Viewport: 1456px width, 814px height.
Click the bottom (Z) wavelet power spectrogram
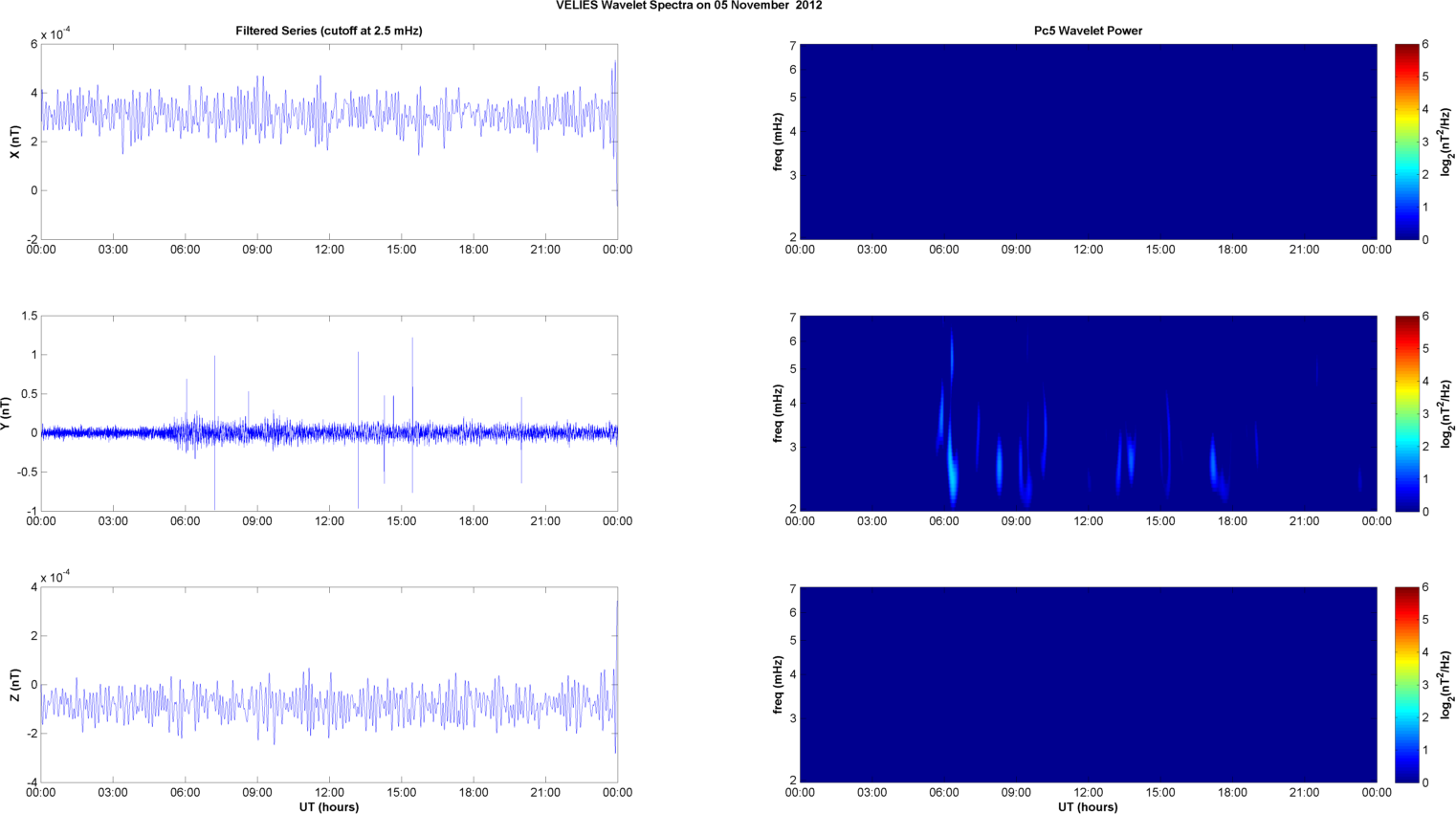pyautogui.click(x=1088, y=685)
